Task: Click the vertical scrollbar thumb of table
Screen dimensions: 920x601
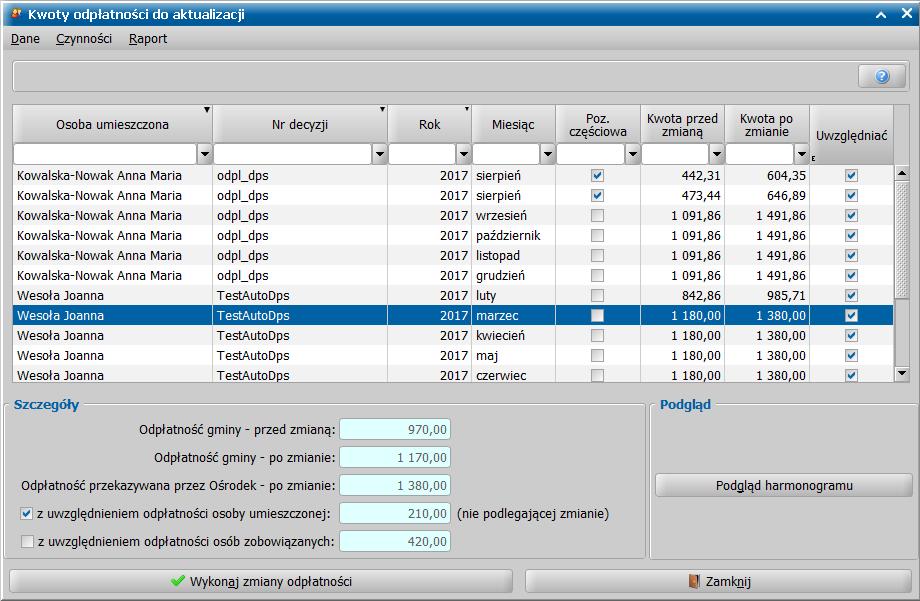Action: click(902, 239)
